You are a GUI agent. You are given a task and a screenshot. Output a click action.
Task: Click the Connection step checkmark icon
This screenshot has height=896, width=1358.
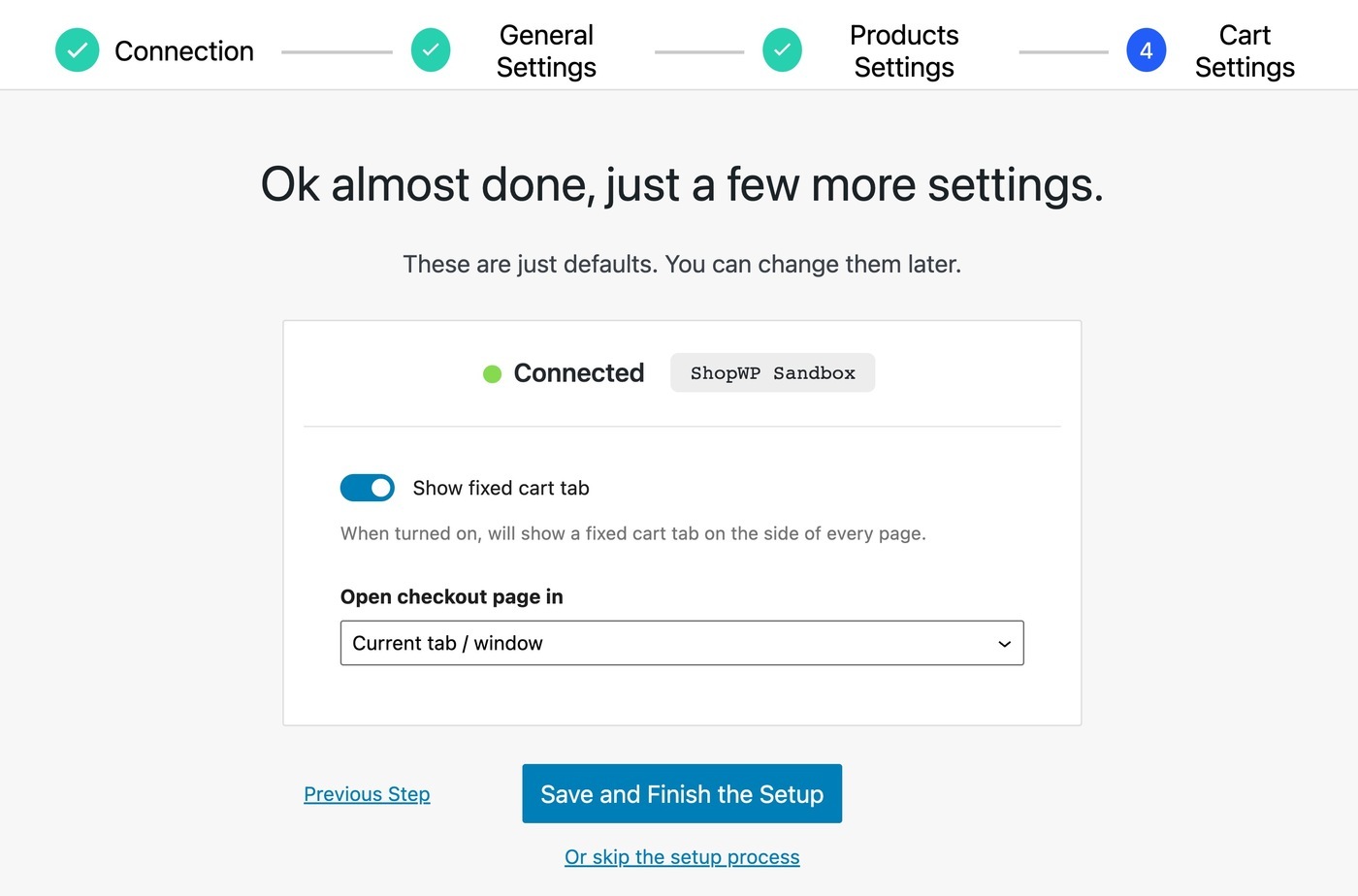tap(78, 50)
